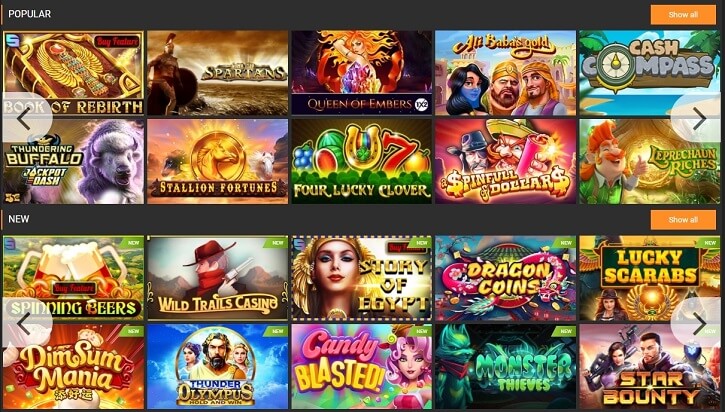Launch the Four Lucky Clover game

point(362,161)
